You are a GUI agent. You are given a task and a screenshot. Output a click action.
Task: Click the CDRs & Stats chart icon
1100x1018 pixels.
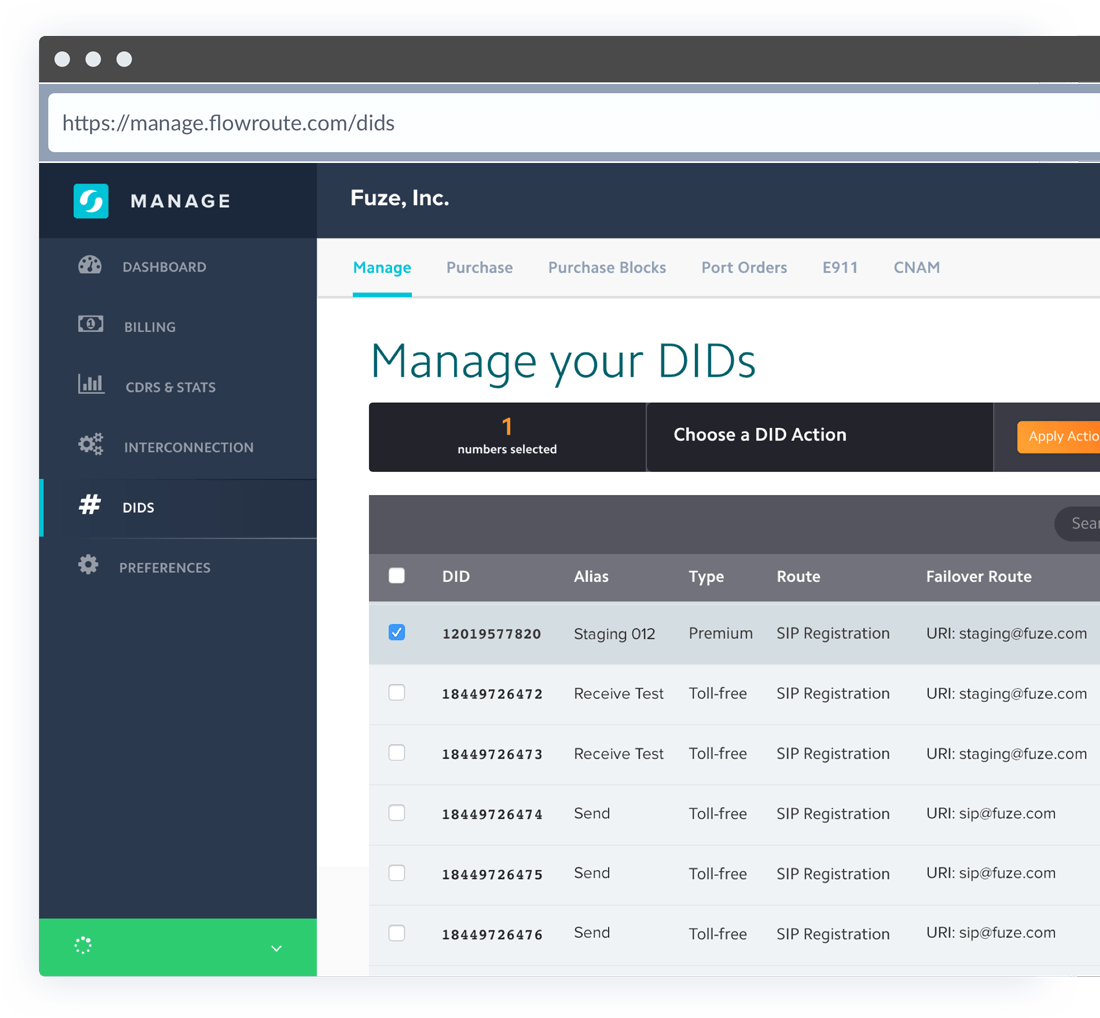point(91,384)
